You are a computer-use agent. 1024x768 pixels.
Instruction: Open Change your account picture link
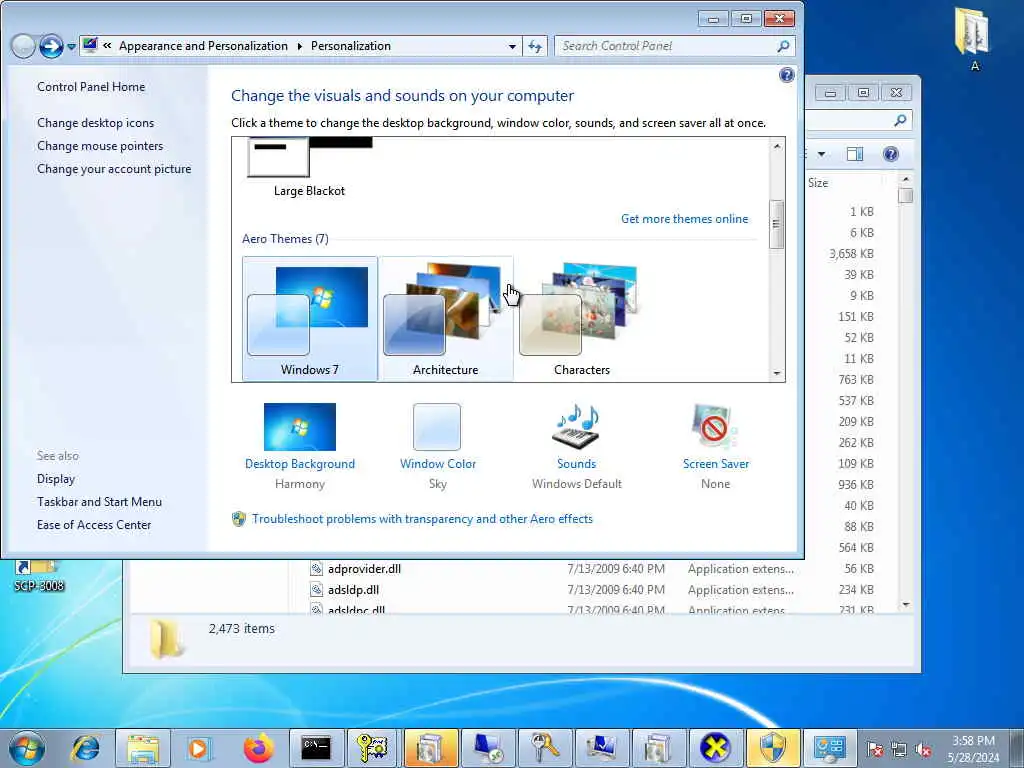coord(114,168)
